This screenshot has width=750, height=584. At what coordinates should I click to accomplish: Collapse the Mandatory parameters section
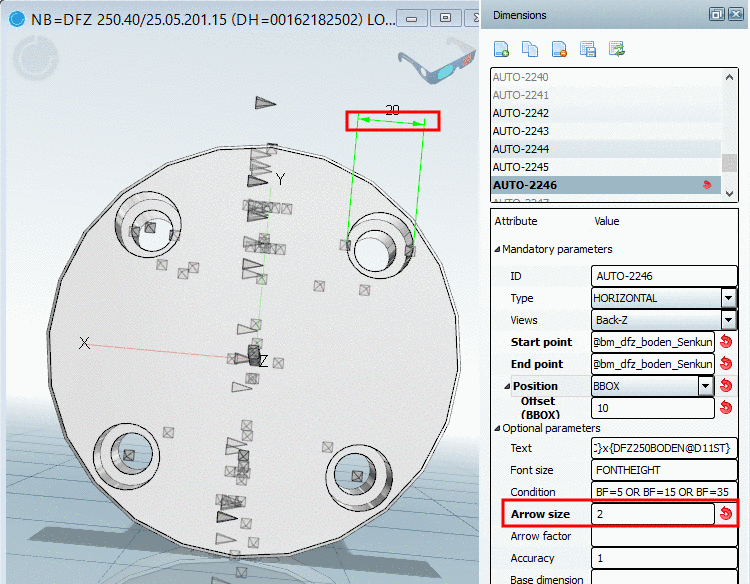tap(497, 249)
